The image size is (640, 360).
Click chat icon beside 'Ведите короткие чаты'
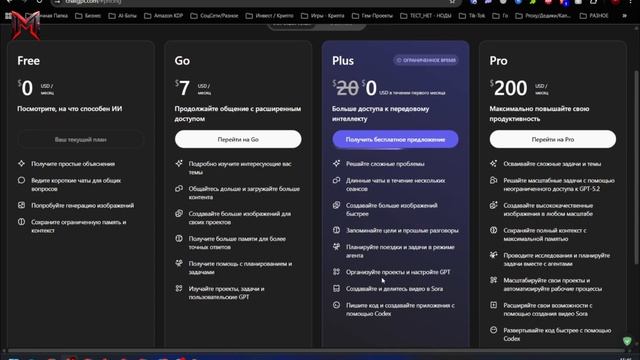point(21,180)
